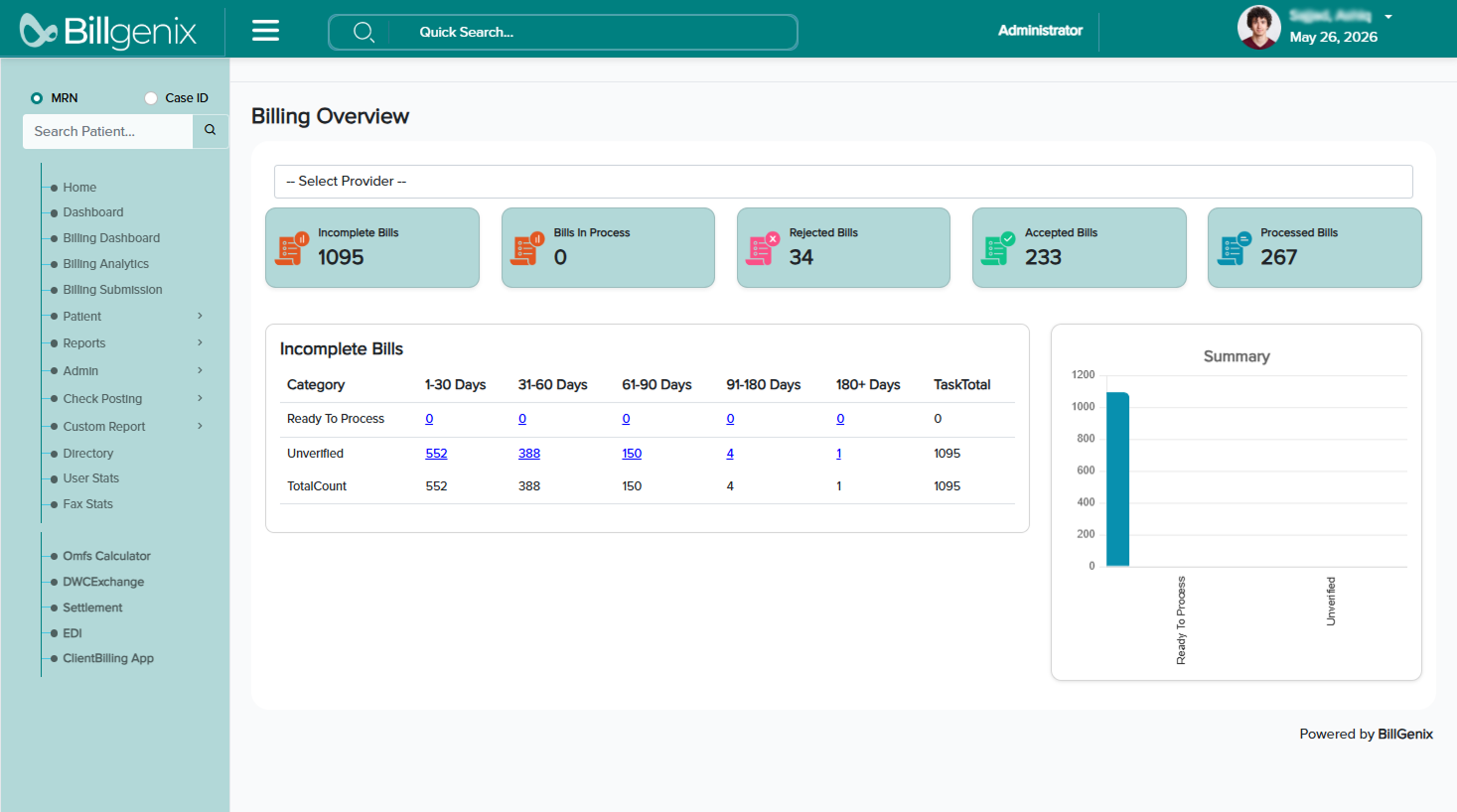This screenshot has width=1457, height=812.
Task: Open the Select Provider dropdown
Action: 843,182
